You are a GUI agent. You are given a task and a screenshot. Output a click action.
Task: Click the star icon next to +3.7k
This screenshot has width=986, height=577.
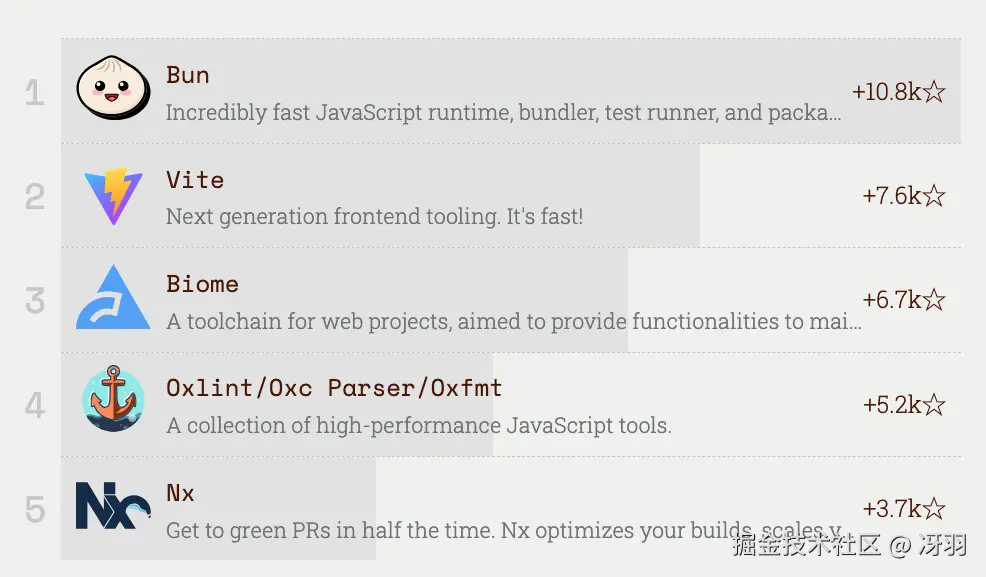[x=934, y=509]
